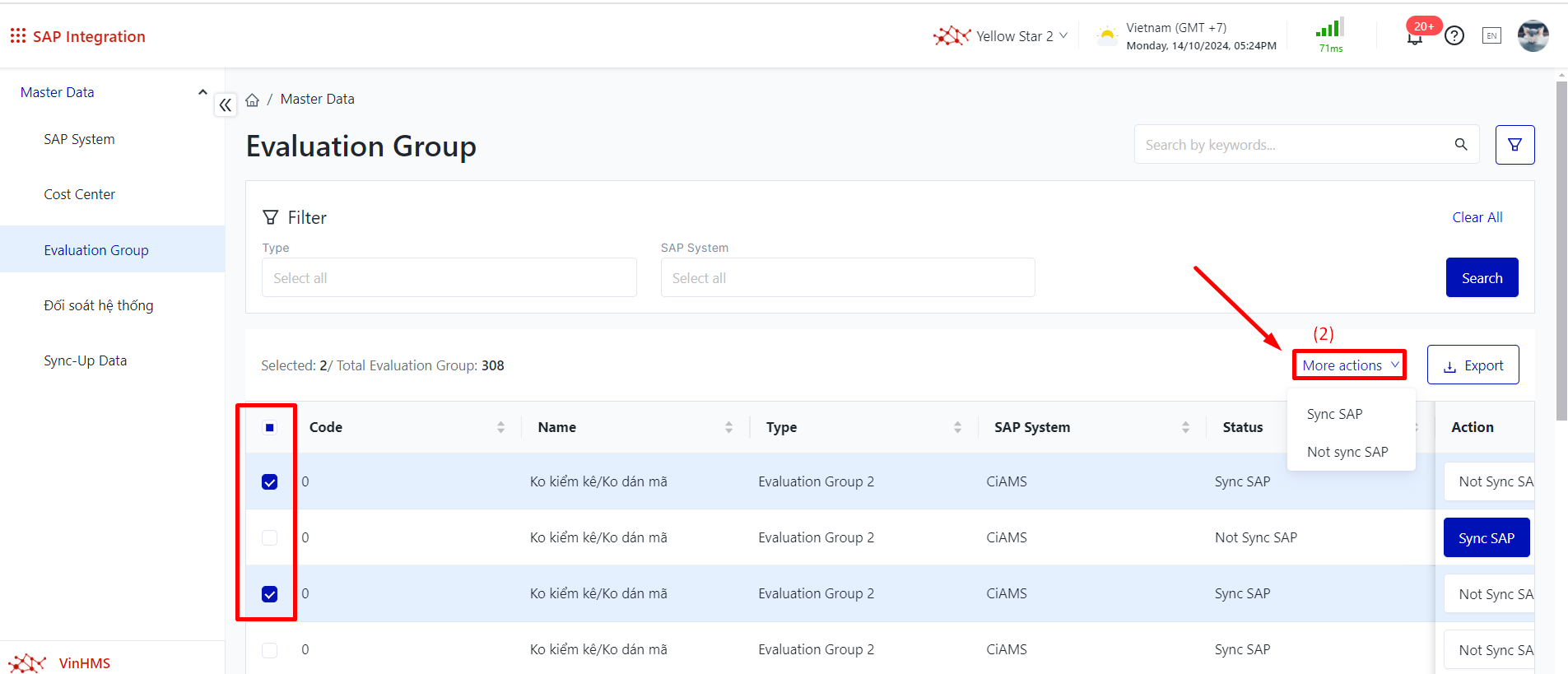Open the help question mark icon

1454,36
